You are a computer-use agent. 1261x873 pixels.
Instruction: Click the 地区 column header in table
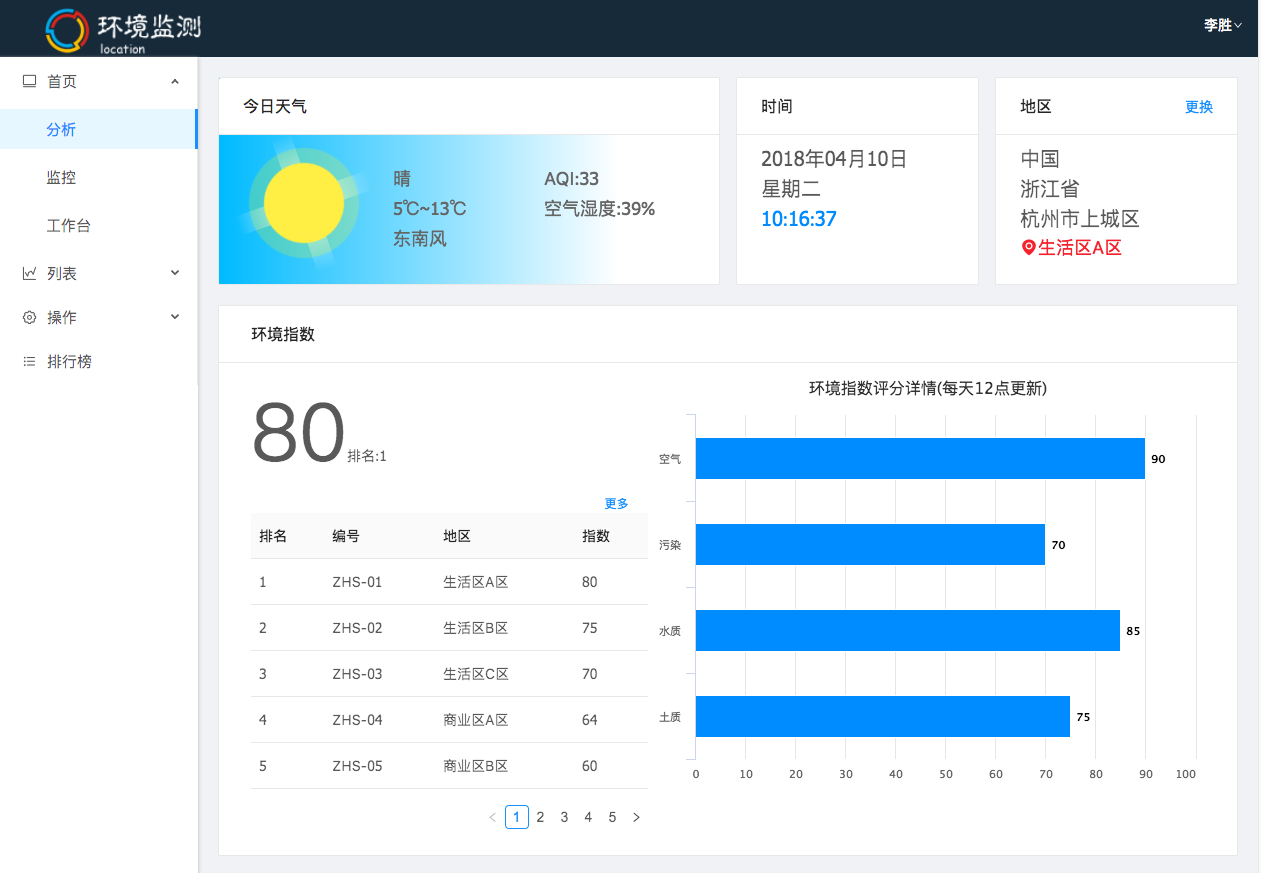457,536
